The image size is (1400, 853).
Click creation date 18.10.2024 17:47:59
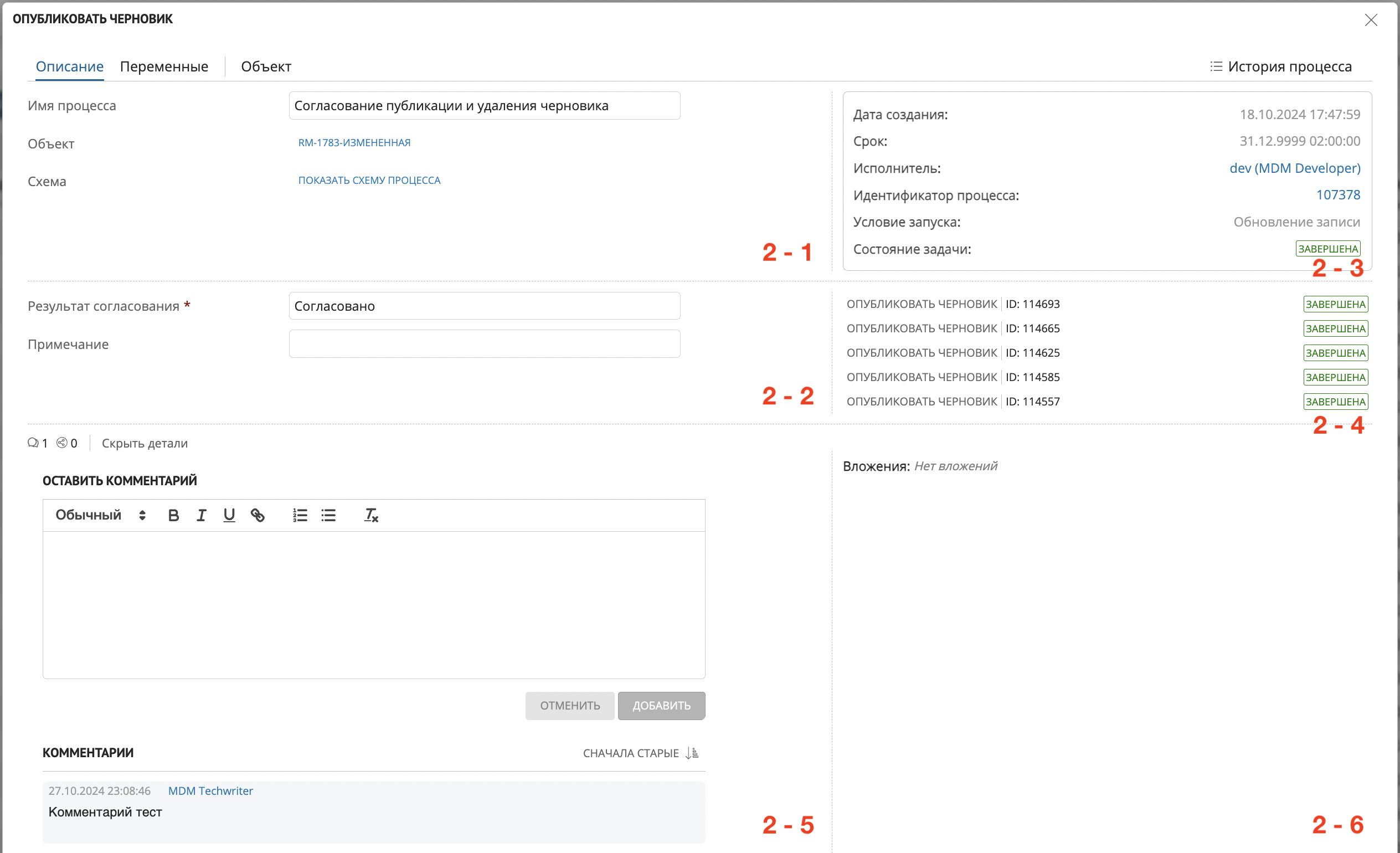point(1300,114)
